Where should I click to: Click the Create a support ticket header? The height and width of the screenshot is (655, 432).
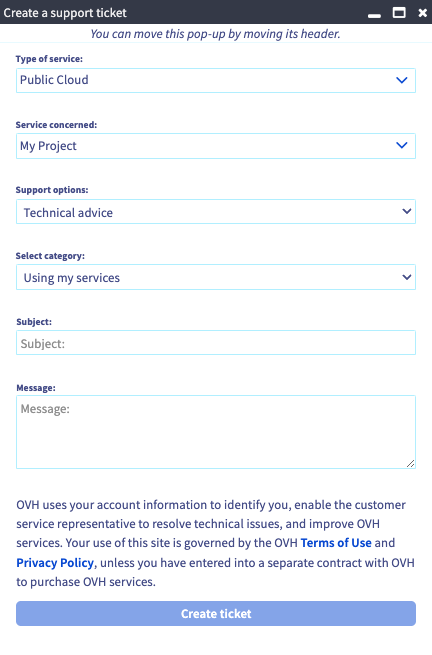65,13
